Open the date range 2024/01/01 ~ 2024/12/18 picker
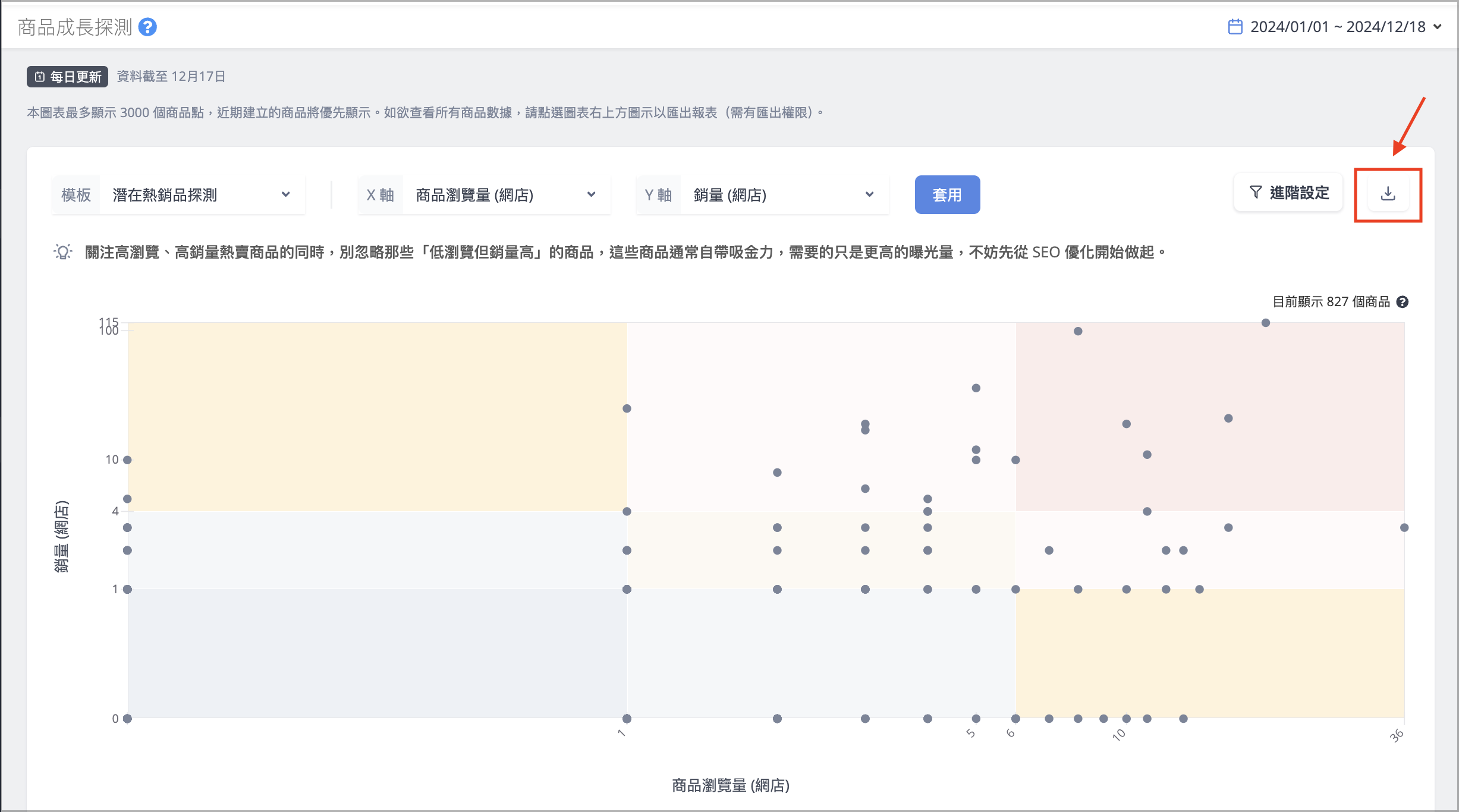1459x812 pixels. [x=1334, y=27]
